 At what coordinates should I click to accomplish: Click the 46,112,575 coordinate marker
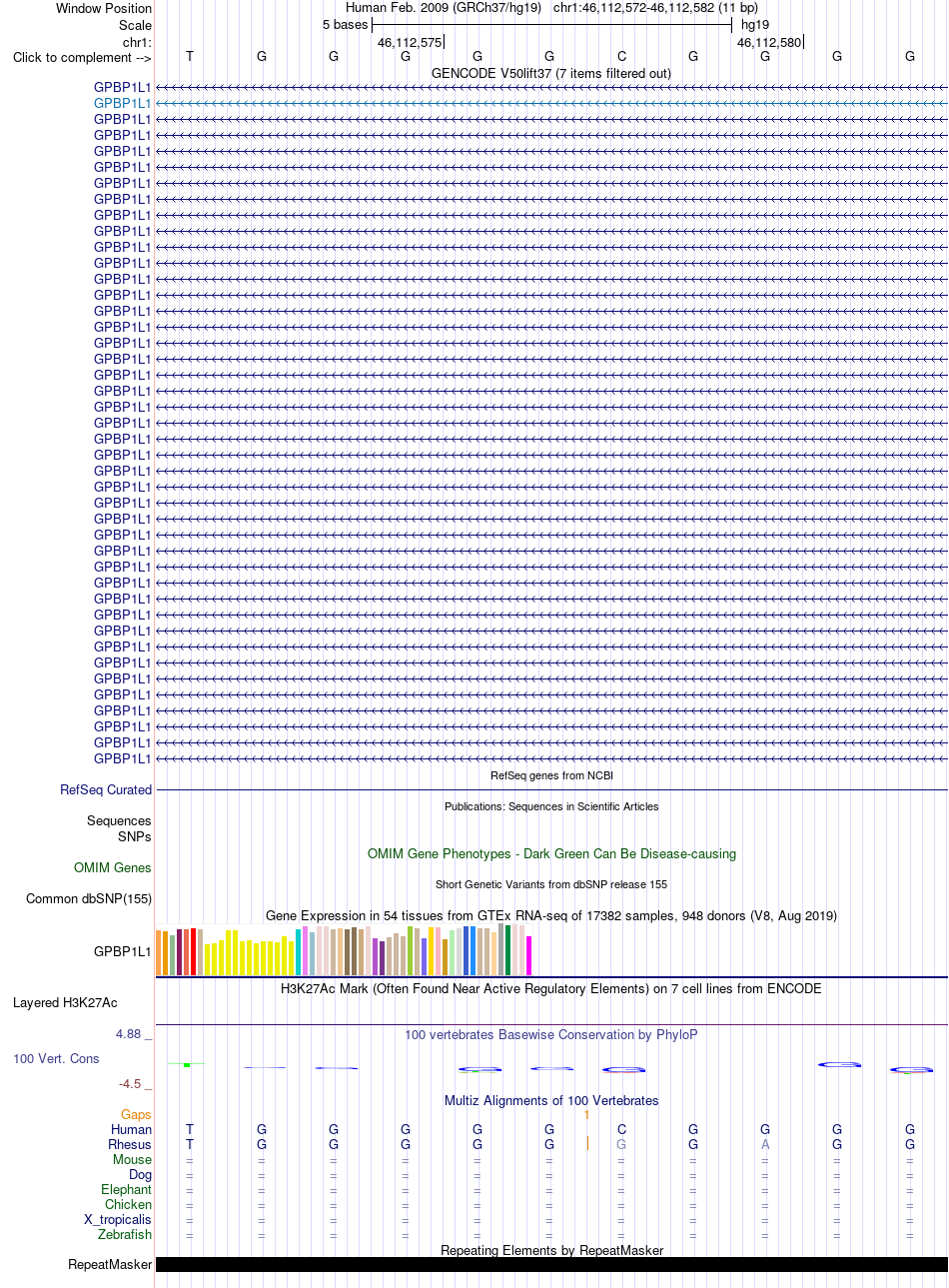pos(410,42)
